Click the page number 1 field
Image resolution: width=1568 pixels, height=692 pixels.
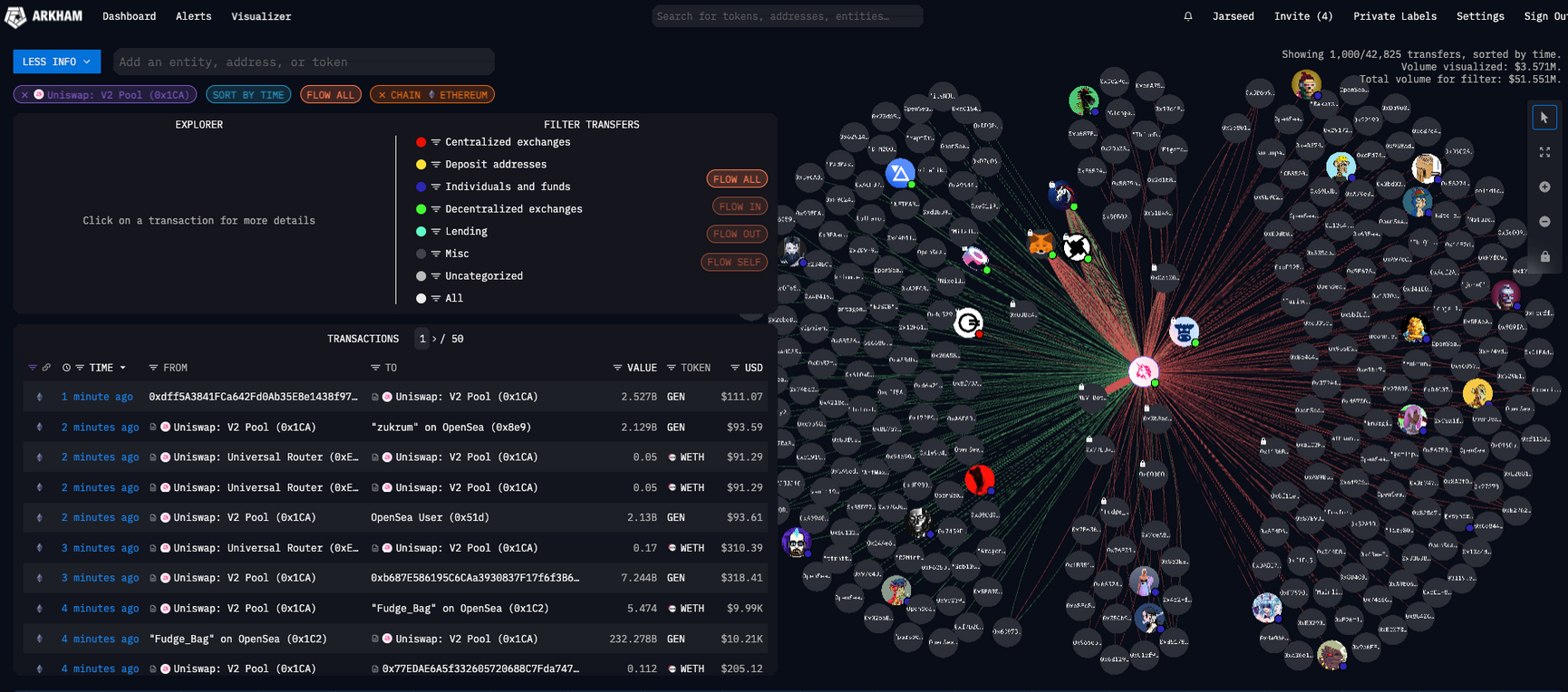pos(421,339)
